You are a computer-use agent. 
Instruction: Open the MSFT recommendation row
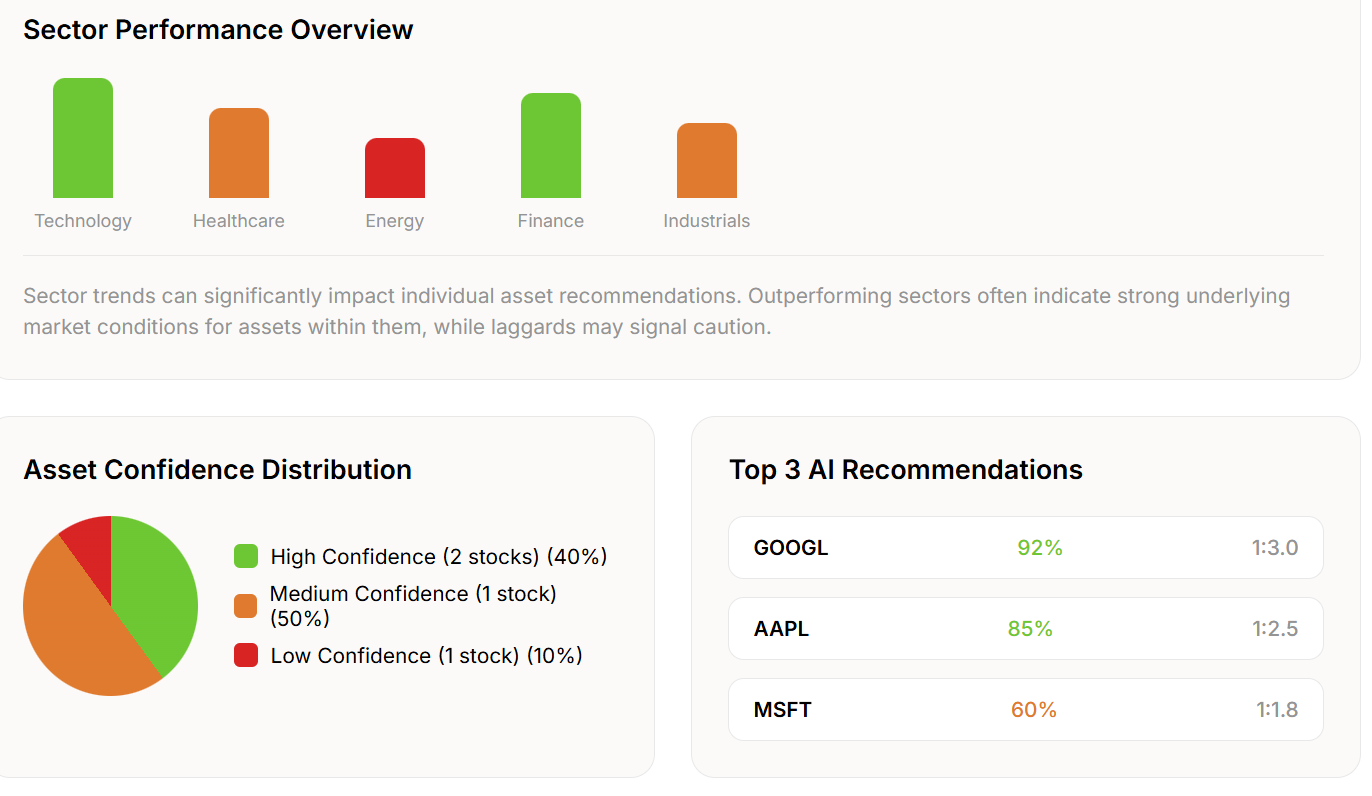tap(1025, 710)
